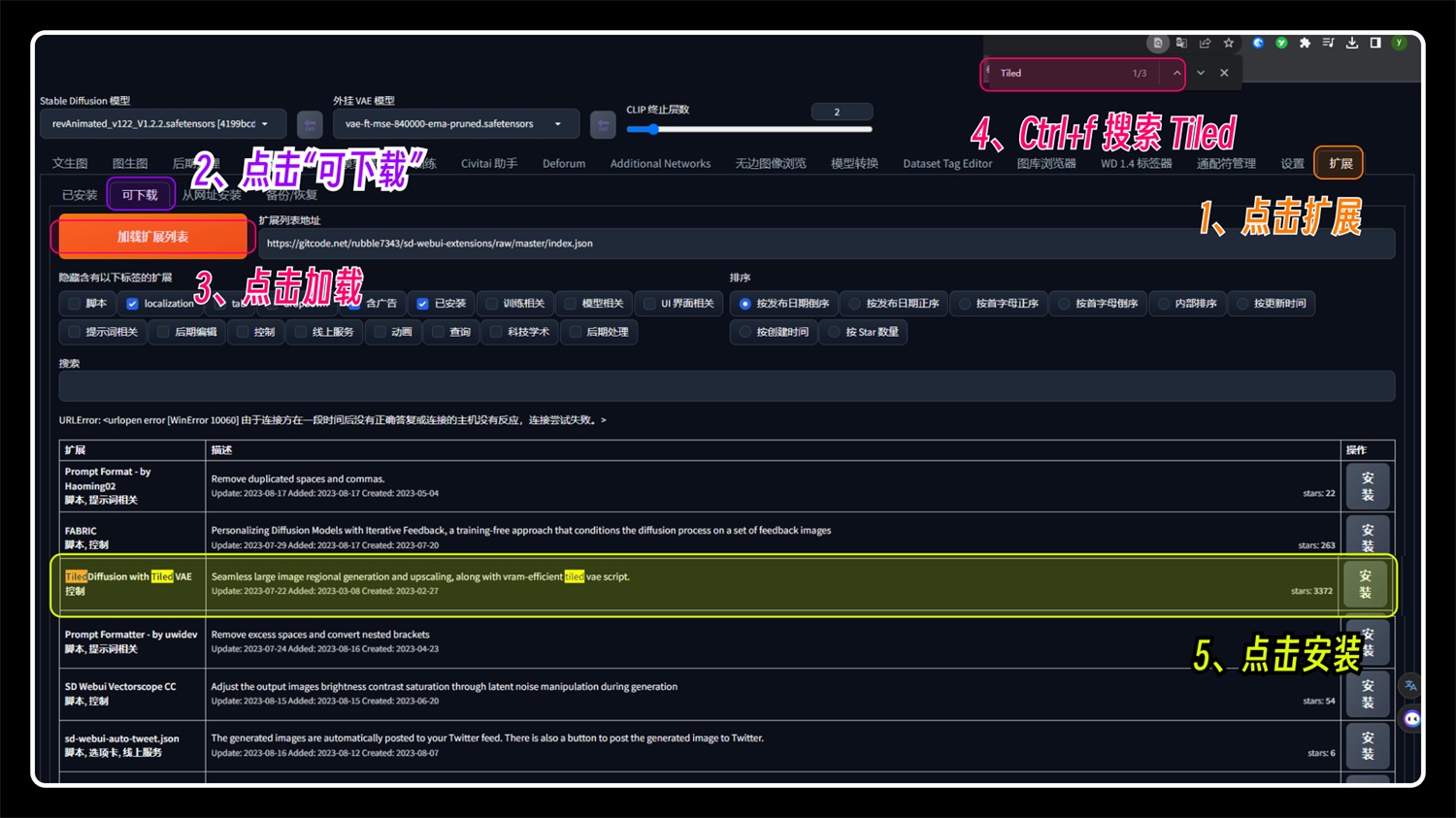Click the translate floating icon at right edge
The image size is (1456, 818).
click(x=1411, y=685)
